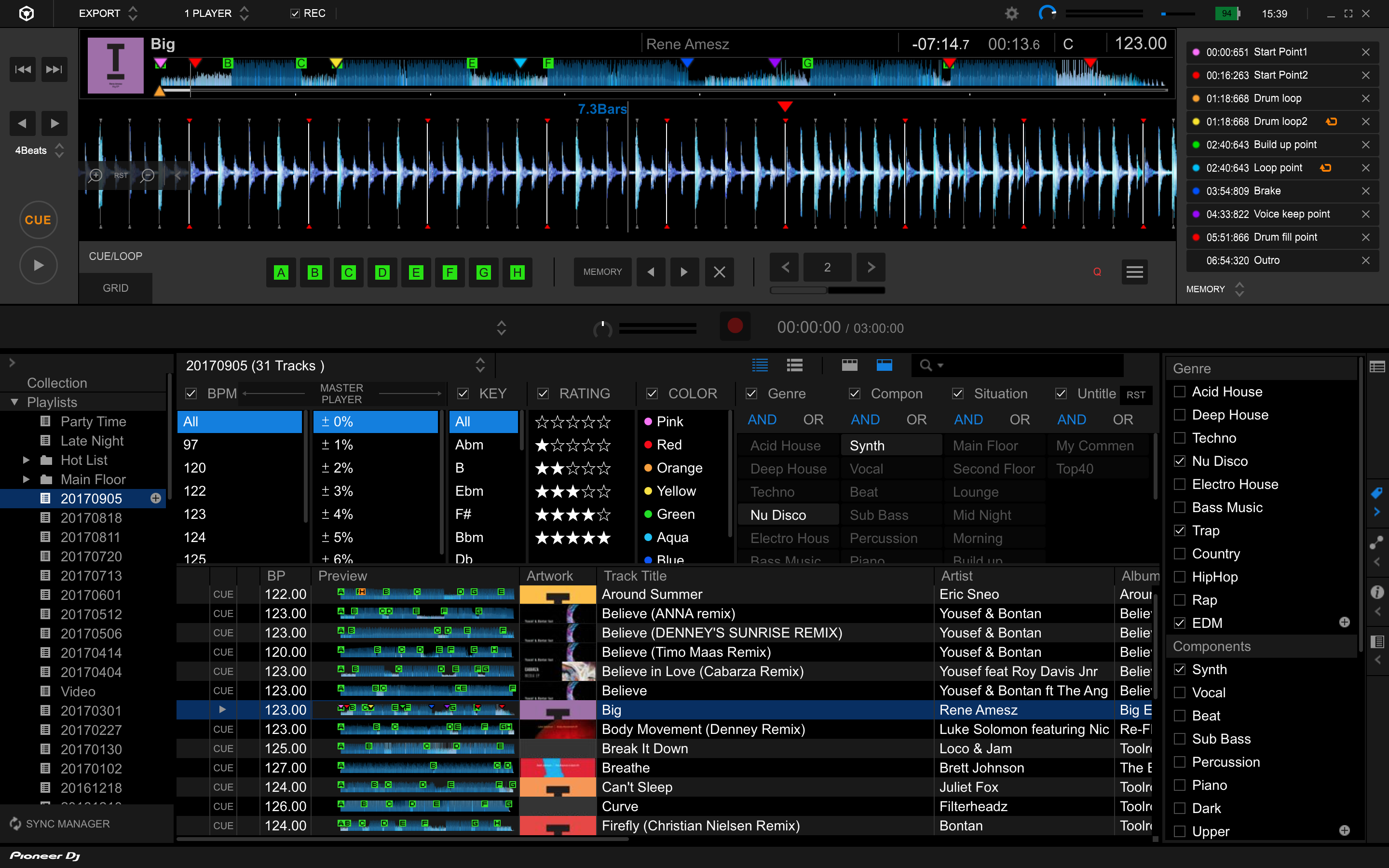This screenshot has width=1389, height=868.
Task: Reset filters with the RST button
Action: point(1135,395)
